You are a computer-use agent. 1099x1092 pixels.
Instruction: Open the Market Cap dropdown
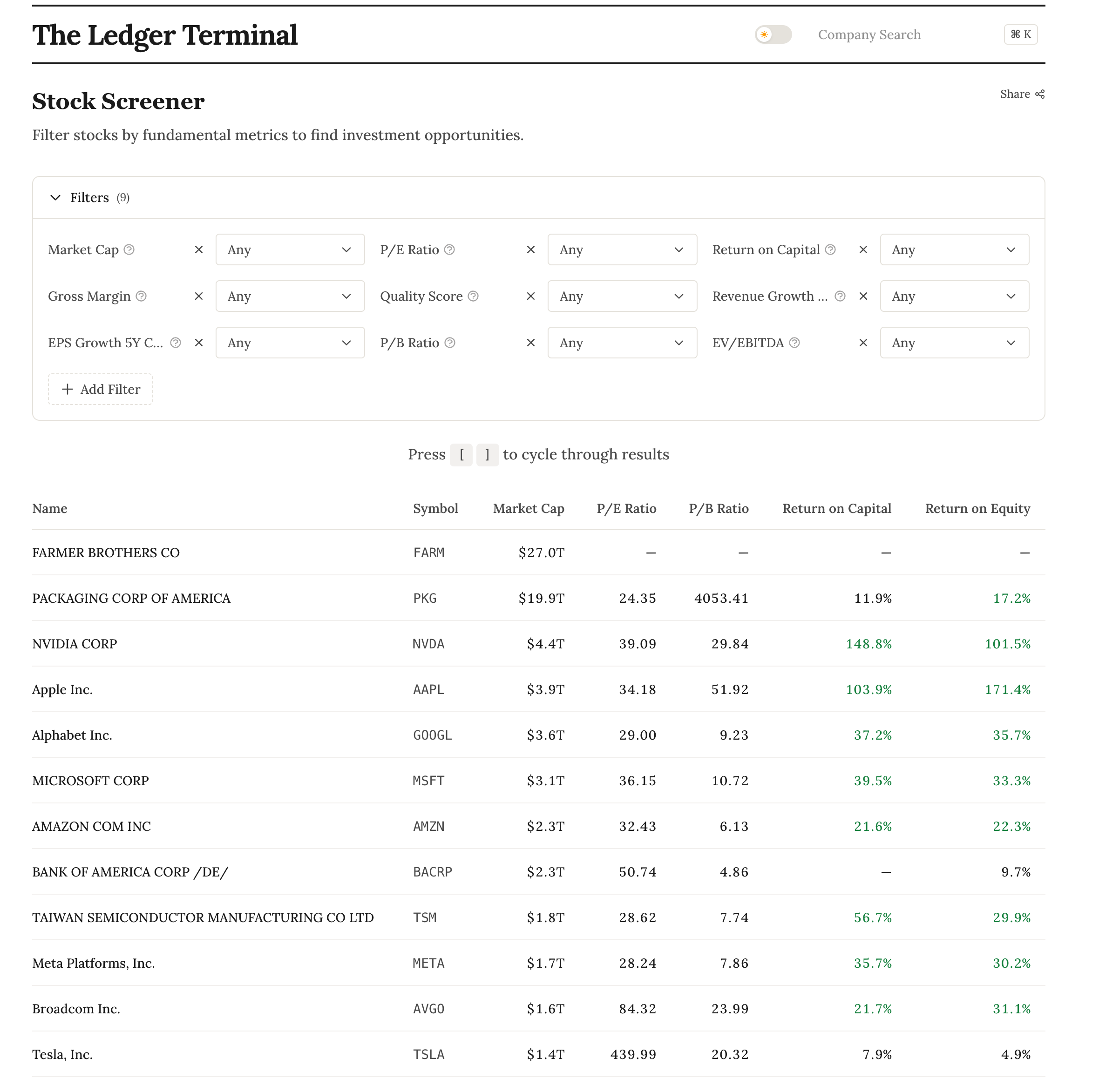pyautogui.click(x=290, y=249)
